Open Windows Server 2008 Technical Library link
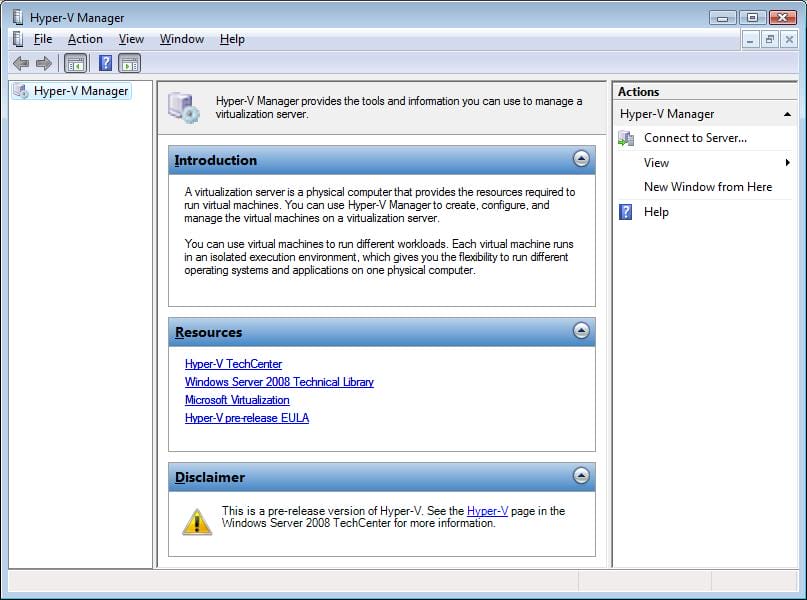807x600 pixels. [x=279, y=382]
